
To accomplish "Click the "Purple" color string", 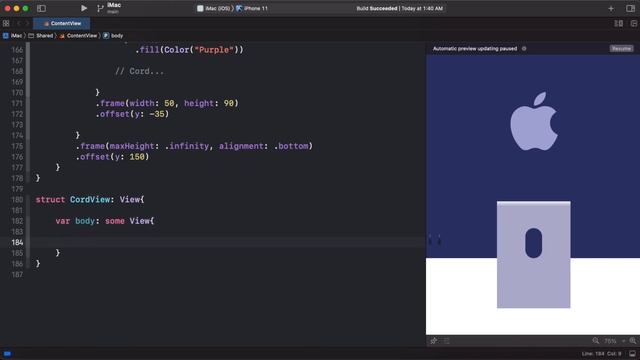I will (x=214, y=50).
